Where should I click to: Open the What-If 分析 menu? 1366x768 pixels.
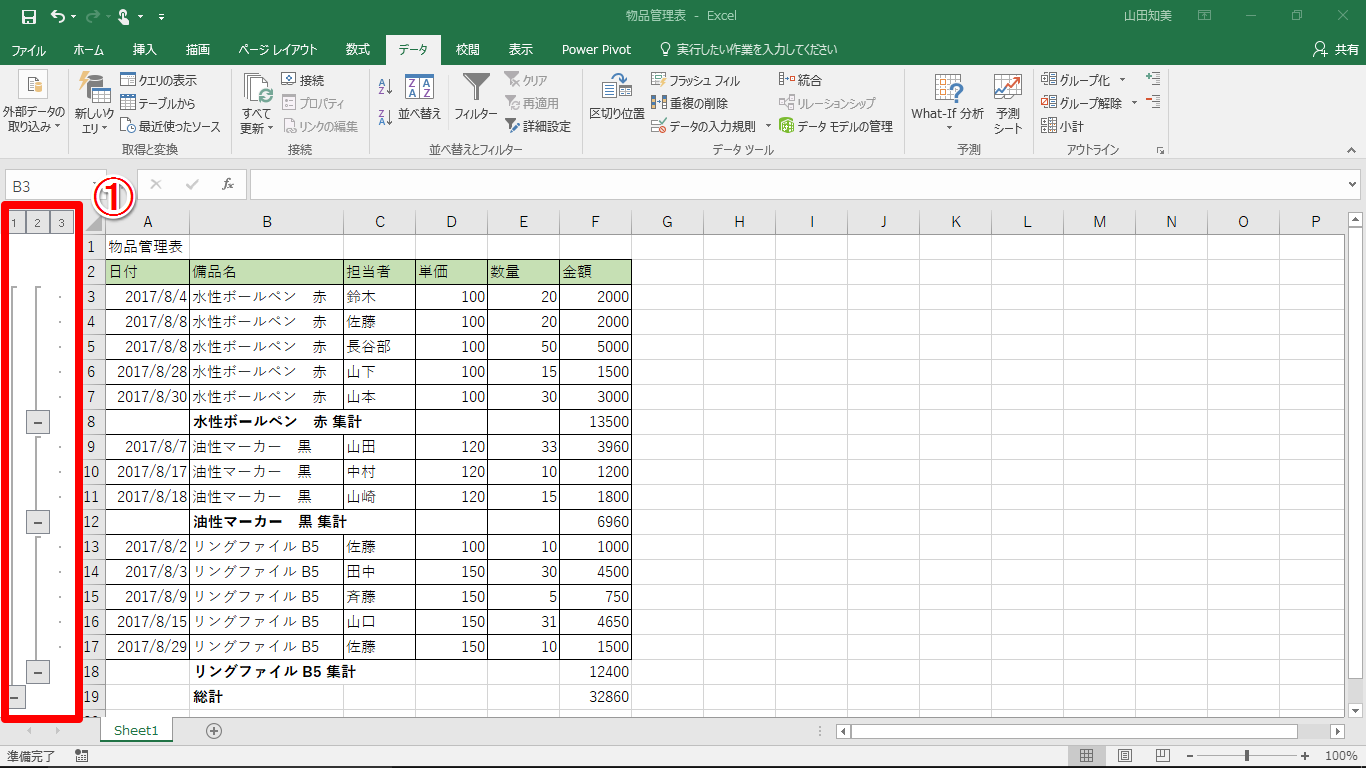click(947, 104)
